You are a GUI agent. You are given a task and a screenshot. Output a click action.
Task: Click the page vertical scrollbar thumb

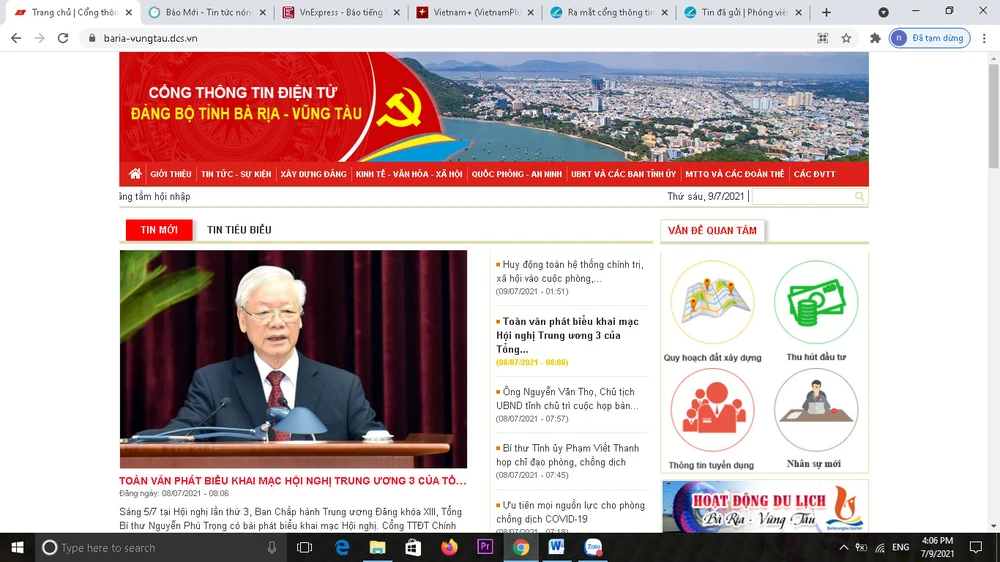pos(993,115)
